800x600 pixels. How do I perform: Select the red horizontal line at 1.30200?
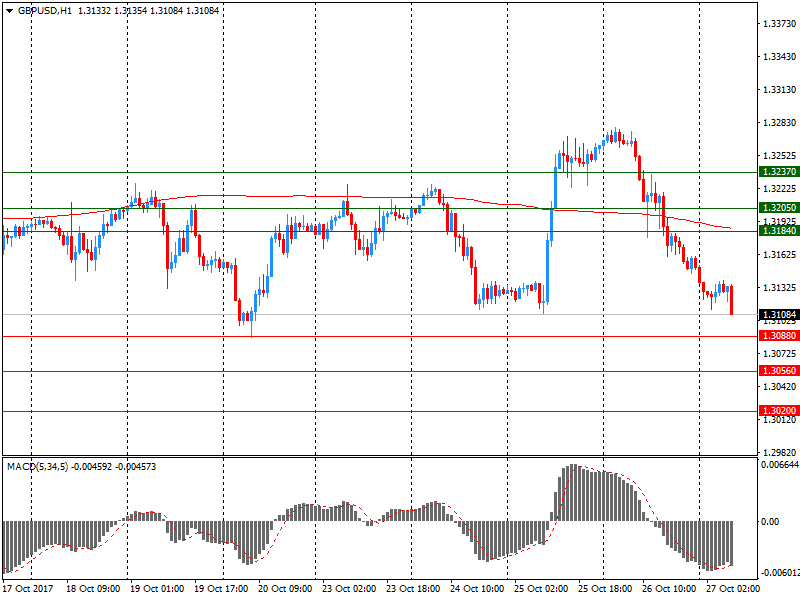pyautogui.click(x=380, y=411)
